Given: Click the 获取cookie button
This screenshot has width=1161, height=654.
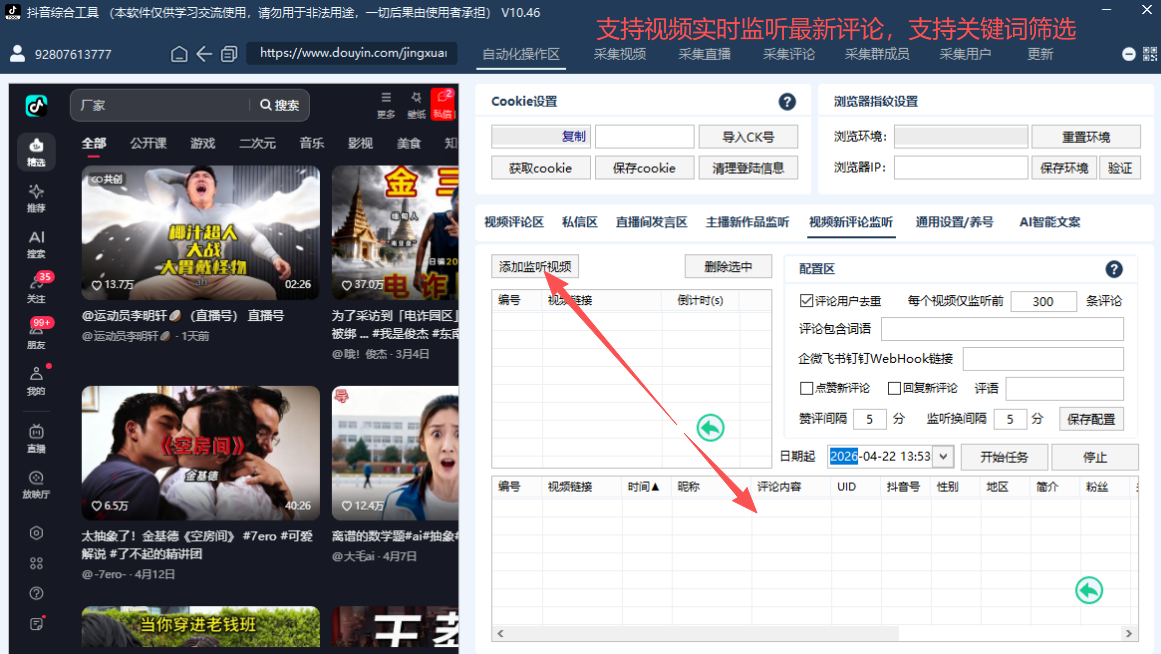Looking at the screenshot, I should 541,168.
